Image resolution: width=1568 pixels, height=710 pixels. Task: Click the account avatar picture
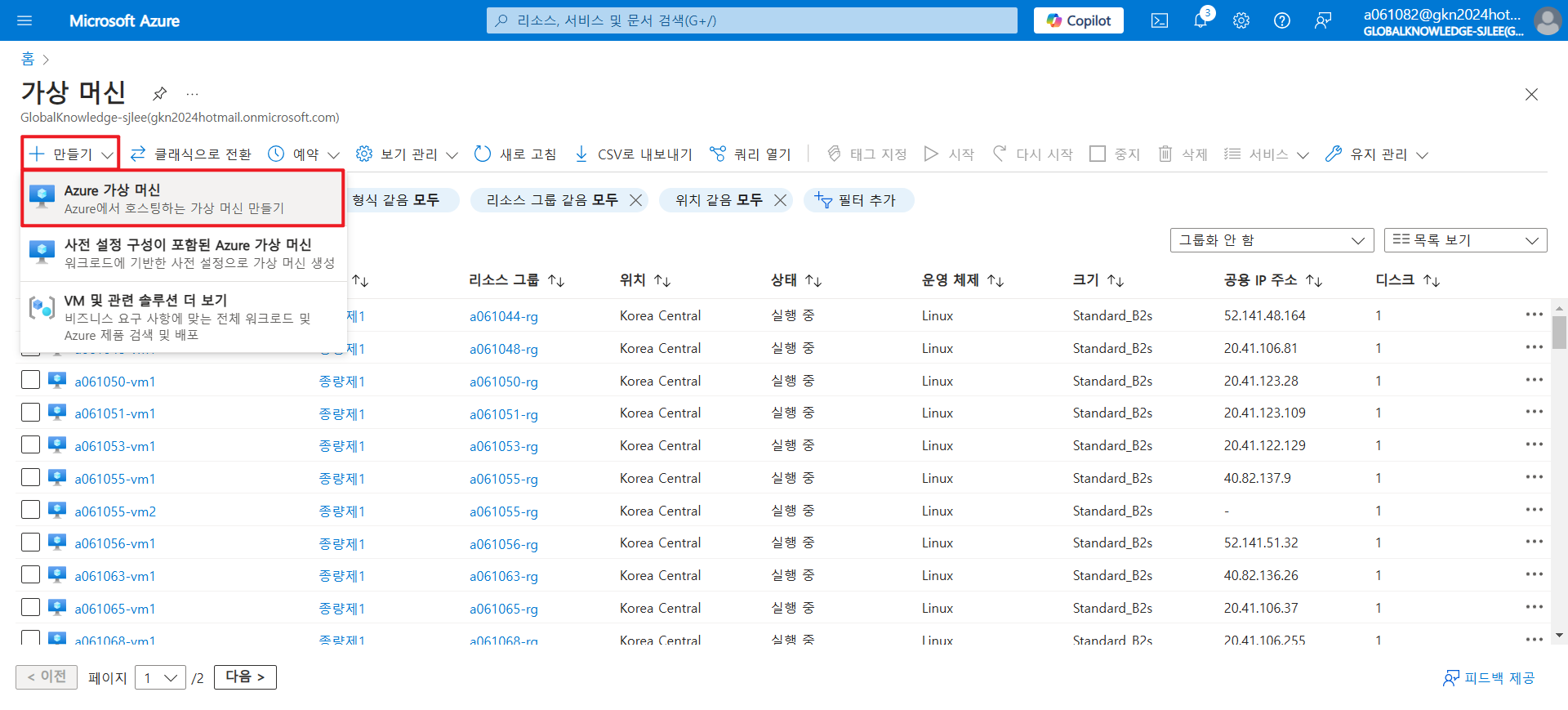pos(1548,20)
